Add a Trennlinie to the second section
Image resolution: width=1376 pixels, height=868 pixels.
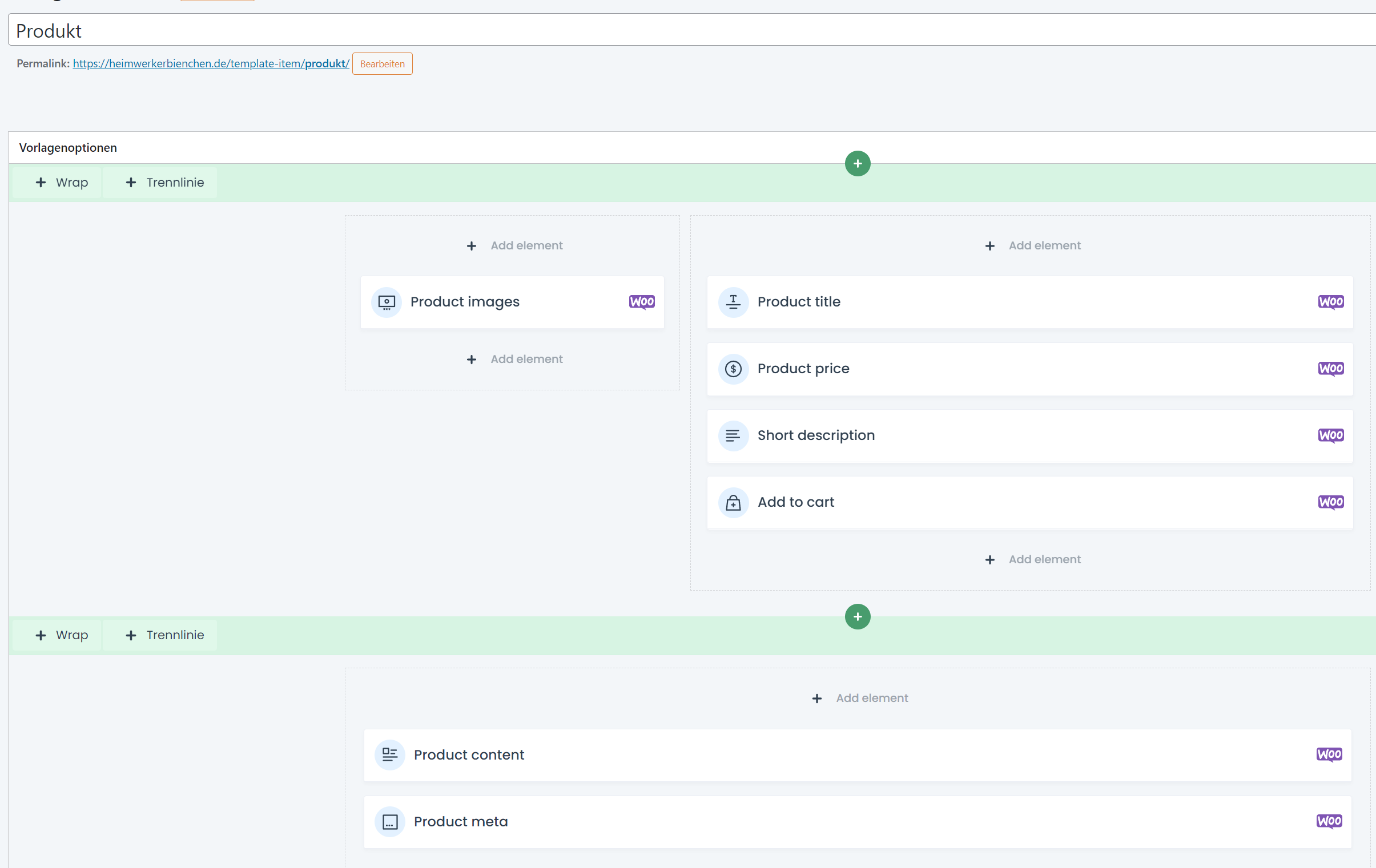click(160, 636)
